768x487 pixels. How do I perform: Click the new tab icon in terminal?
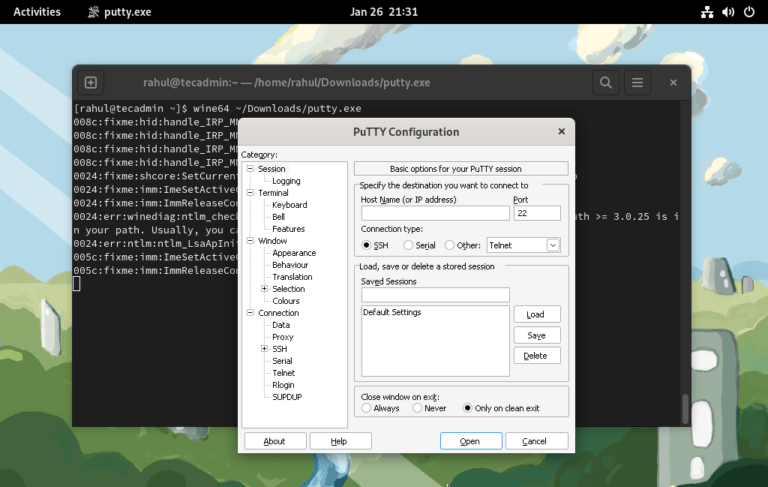(x=91, y=82)
